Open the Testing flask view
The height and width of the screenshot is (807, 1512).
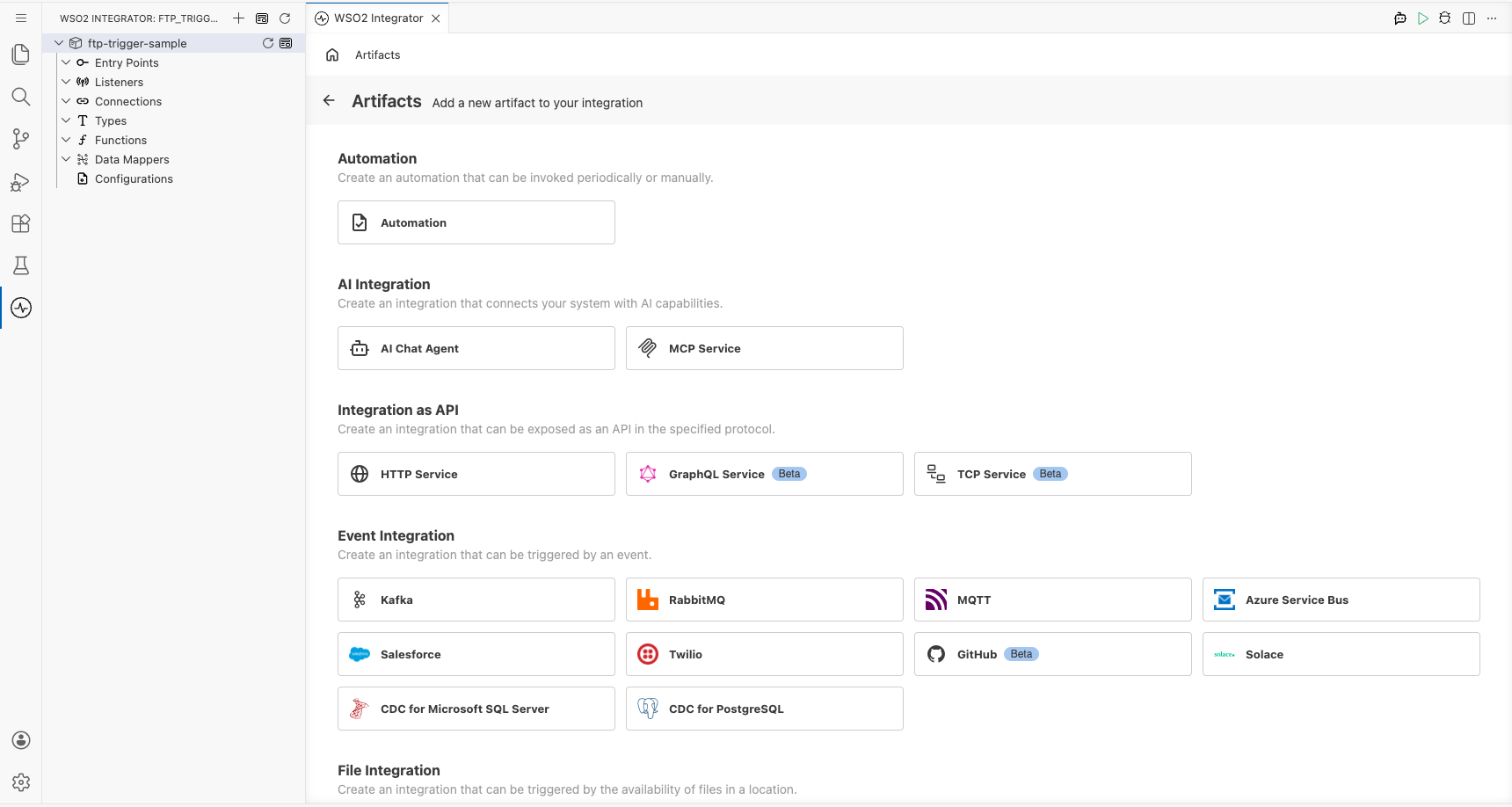21,265
